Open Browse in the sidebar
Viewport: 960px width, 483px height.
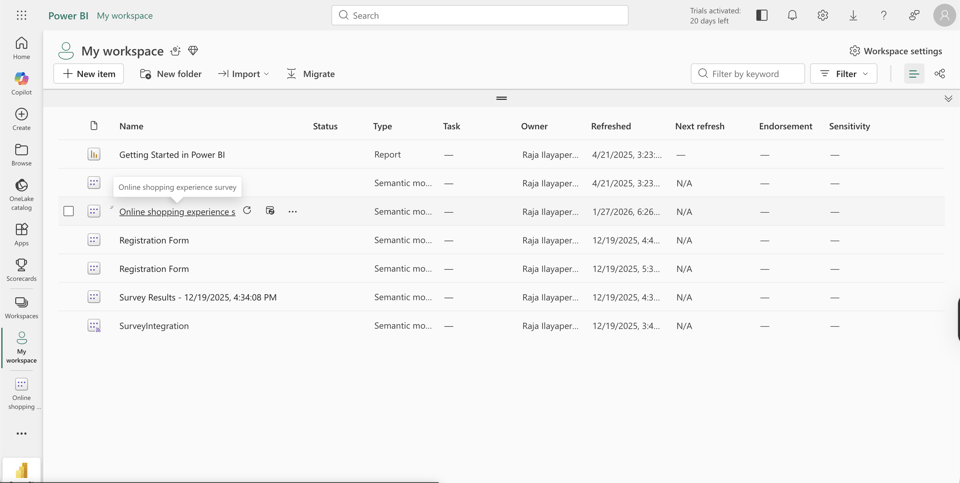click(21, 154)
